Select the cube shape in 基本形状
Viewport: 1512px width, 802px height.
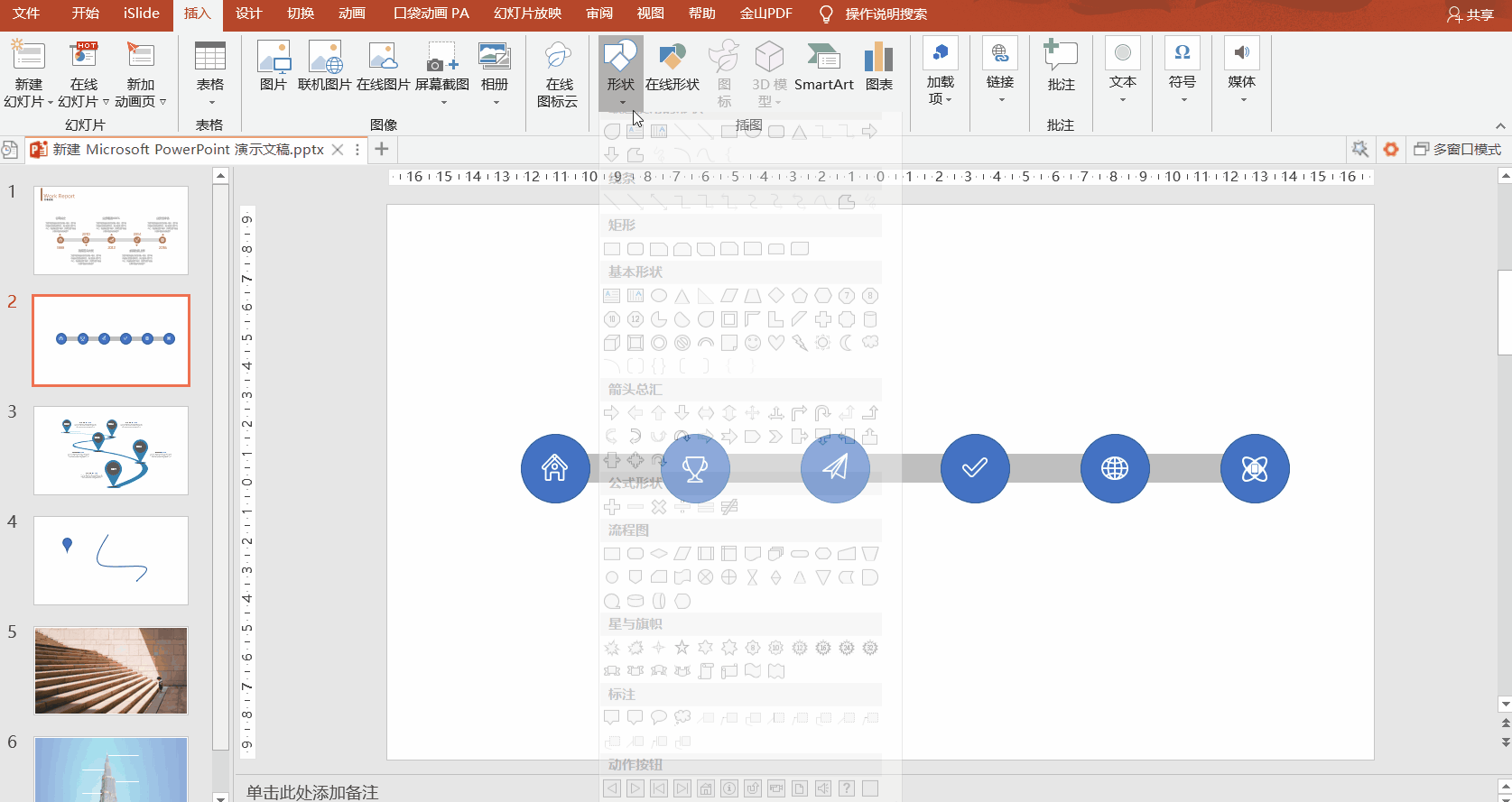tap(612, 343)
